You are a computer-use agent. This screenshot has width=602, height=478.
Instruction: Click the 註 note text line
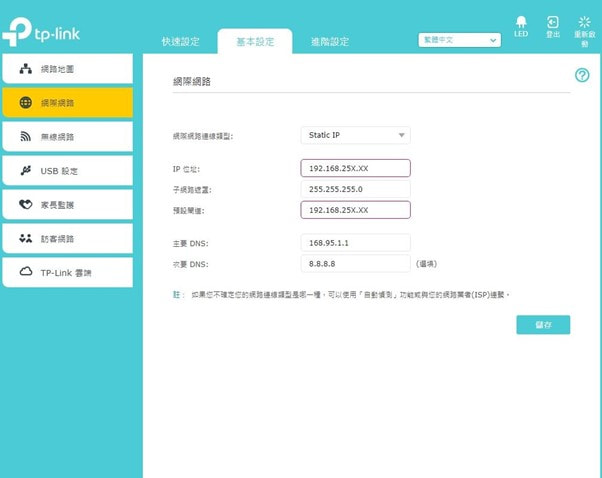pyautogui.click(x=341, y=295)
